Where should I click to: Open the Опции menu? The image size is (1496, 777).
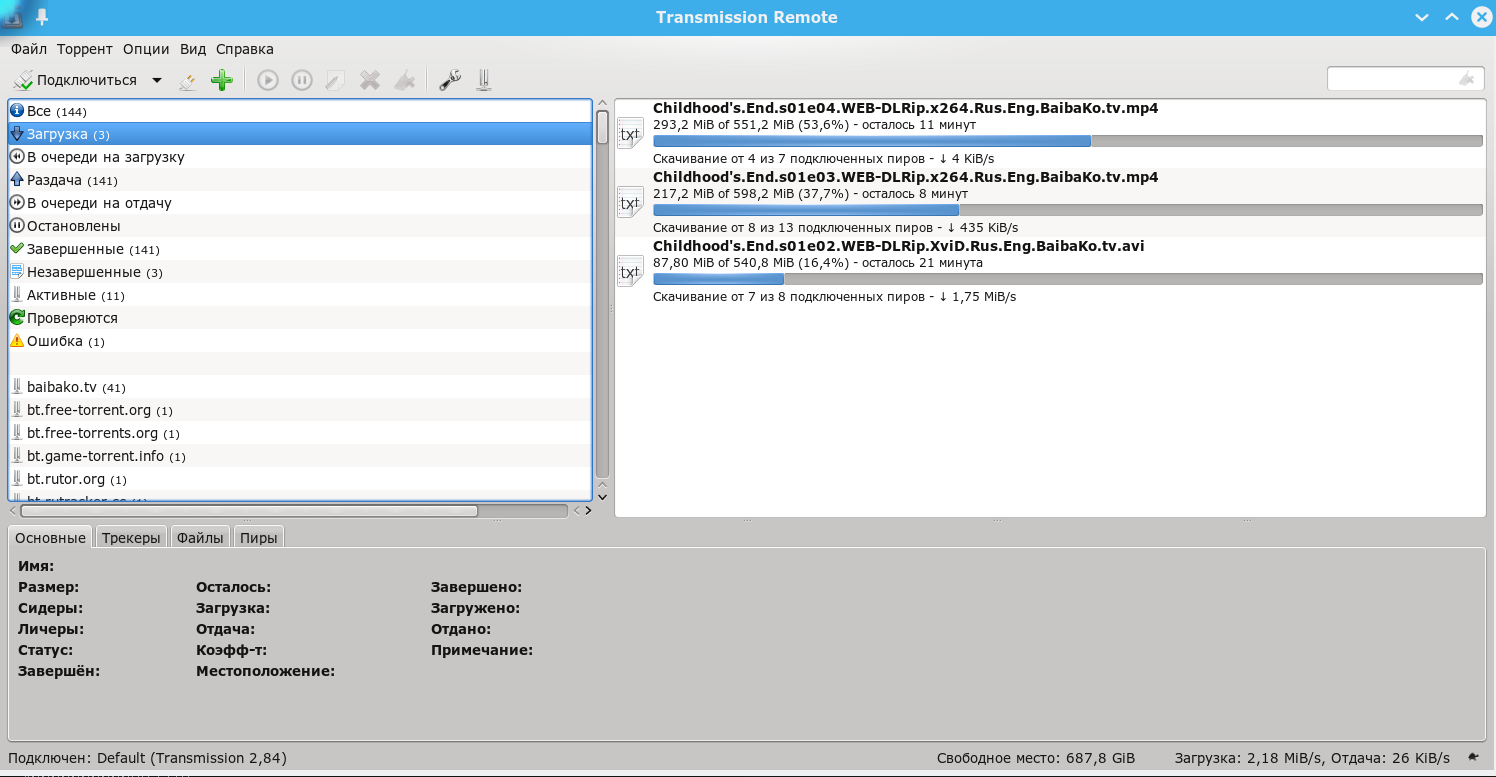[x=146, y=49]
